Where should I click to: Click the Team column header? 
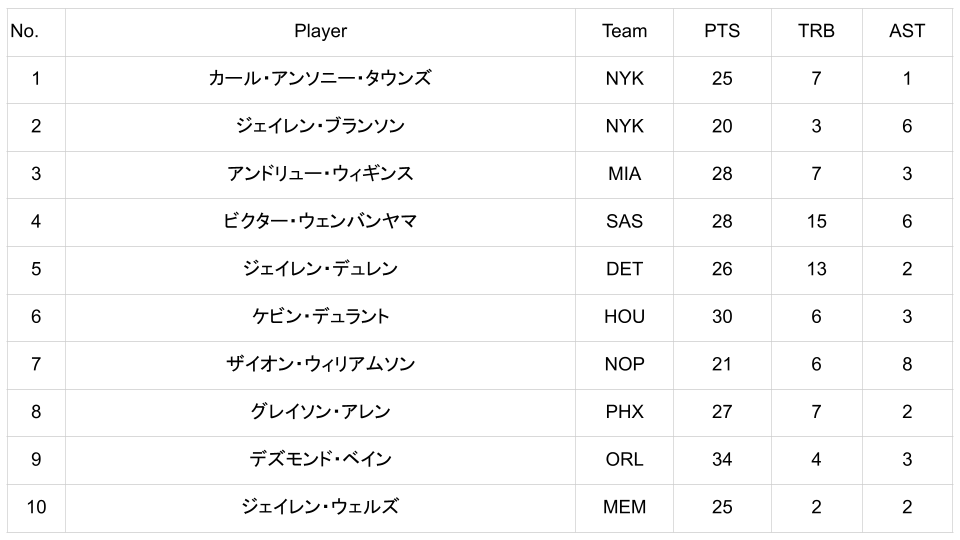pyautogui.click(x=624, y=31)
